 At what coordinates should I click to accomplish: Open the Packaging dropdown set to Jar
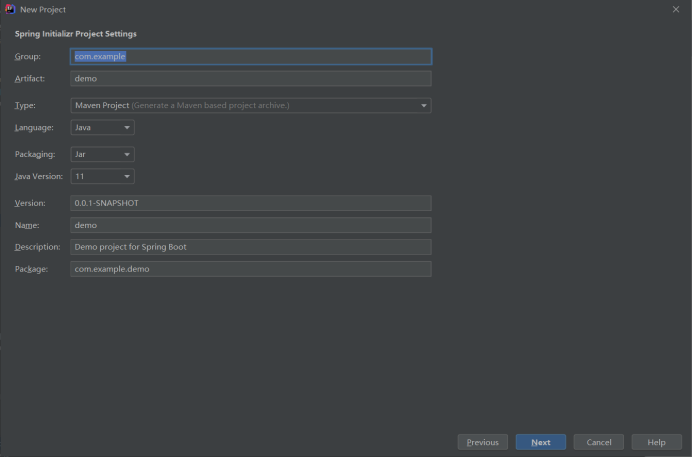(x=102, y=154)
